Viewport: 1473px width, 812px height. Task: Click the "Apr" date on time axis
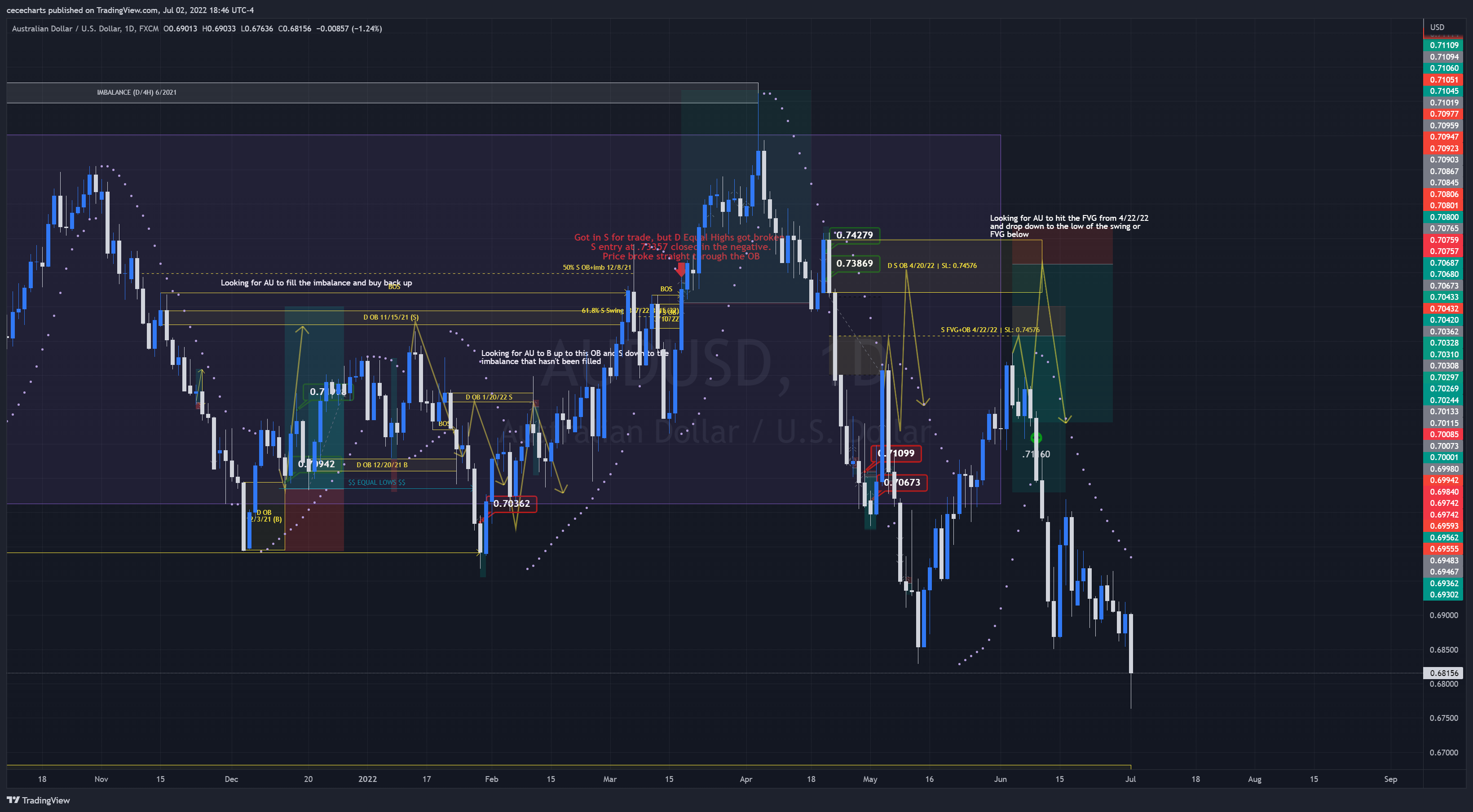point(745,779)
